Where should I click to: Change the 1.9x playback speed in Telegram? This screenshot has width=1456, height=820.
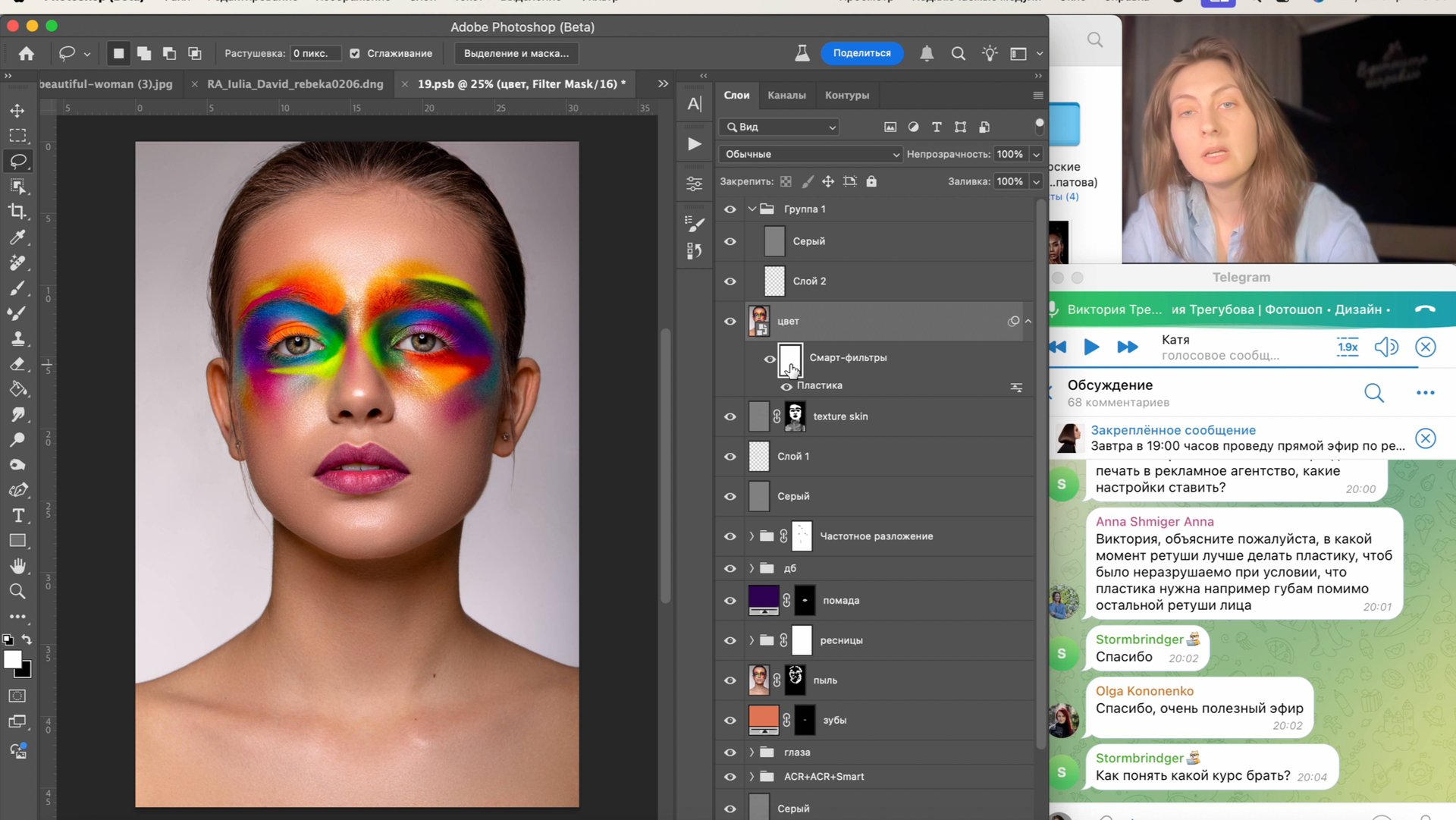[1348, 347]
